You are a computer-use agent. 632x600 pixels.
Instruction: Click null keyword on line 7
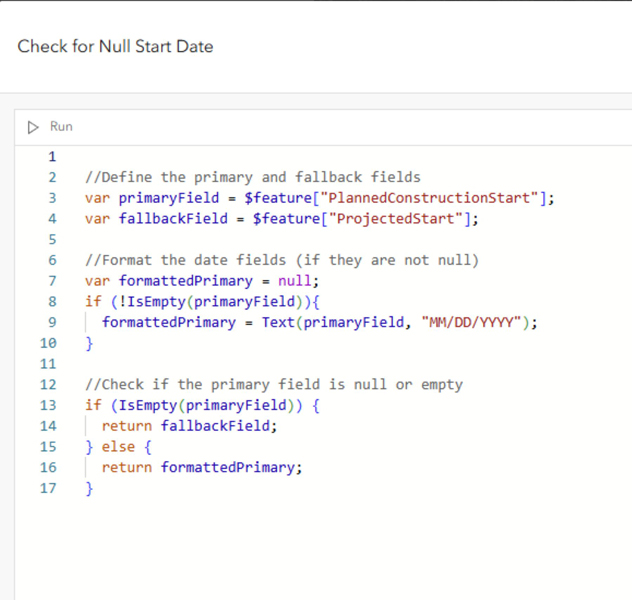coord(294,281)
